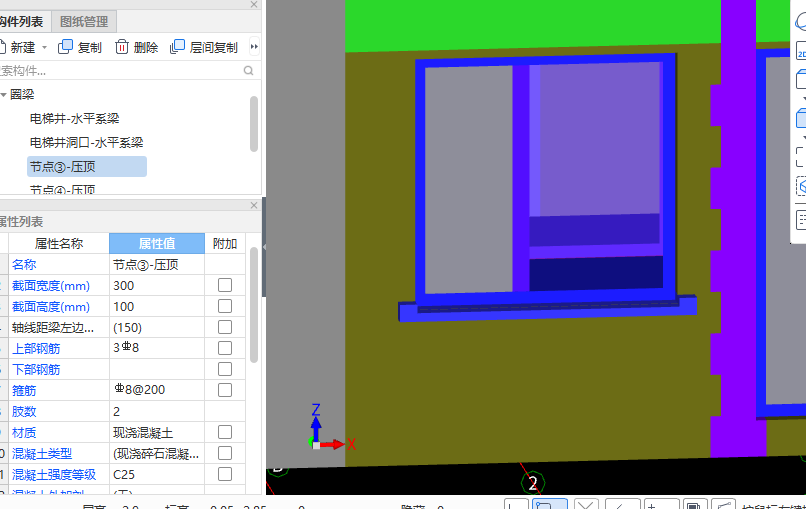Click the 下部钢筋 property label
Image resolution: width=806 pixels, height=509 pixels.
point(36,370)
